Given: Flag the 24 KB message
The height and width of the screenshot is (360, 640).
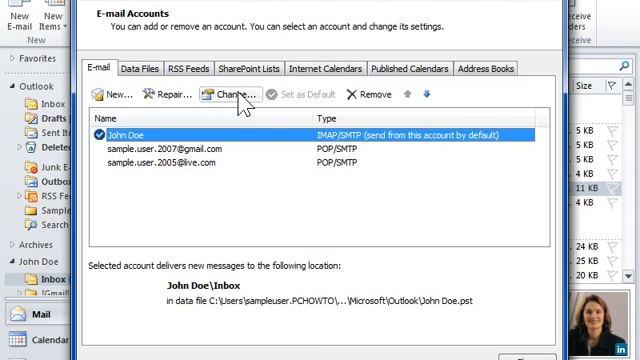Looking at the screenshot, I should tap(612, 247).
